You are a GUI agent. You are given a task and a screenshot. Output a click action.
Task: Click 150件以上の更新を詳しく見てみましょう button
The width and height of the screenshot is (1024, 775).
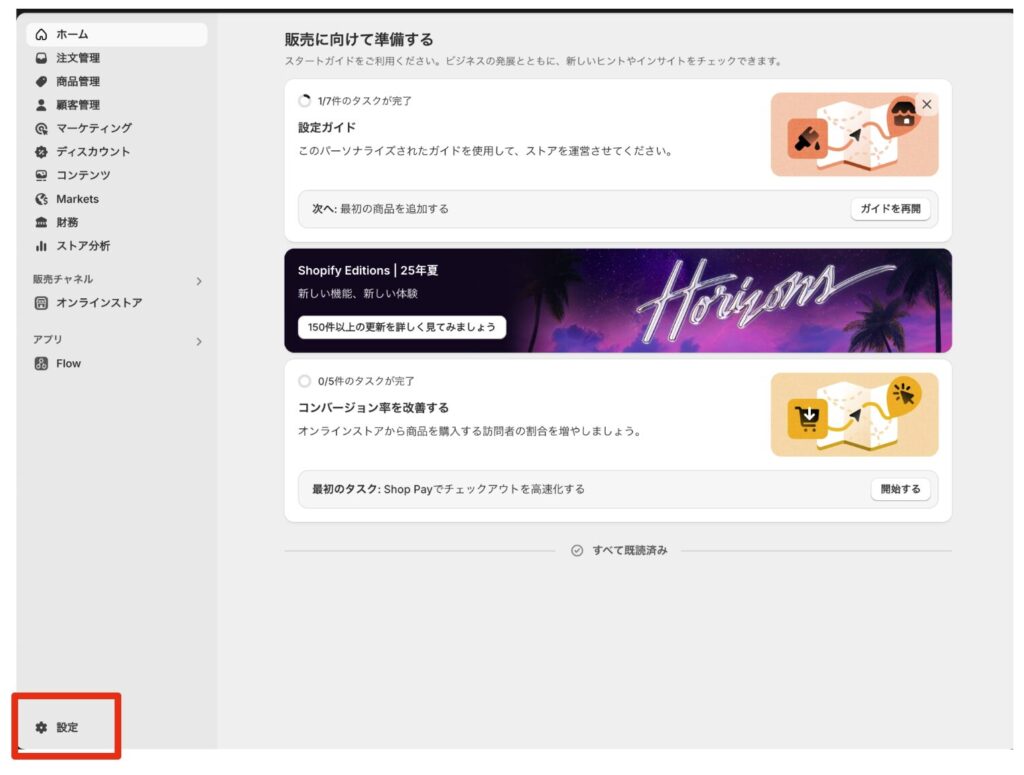coord(402,327)
